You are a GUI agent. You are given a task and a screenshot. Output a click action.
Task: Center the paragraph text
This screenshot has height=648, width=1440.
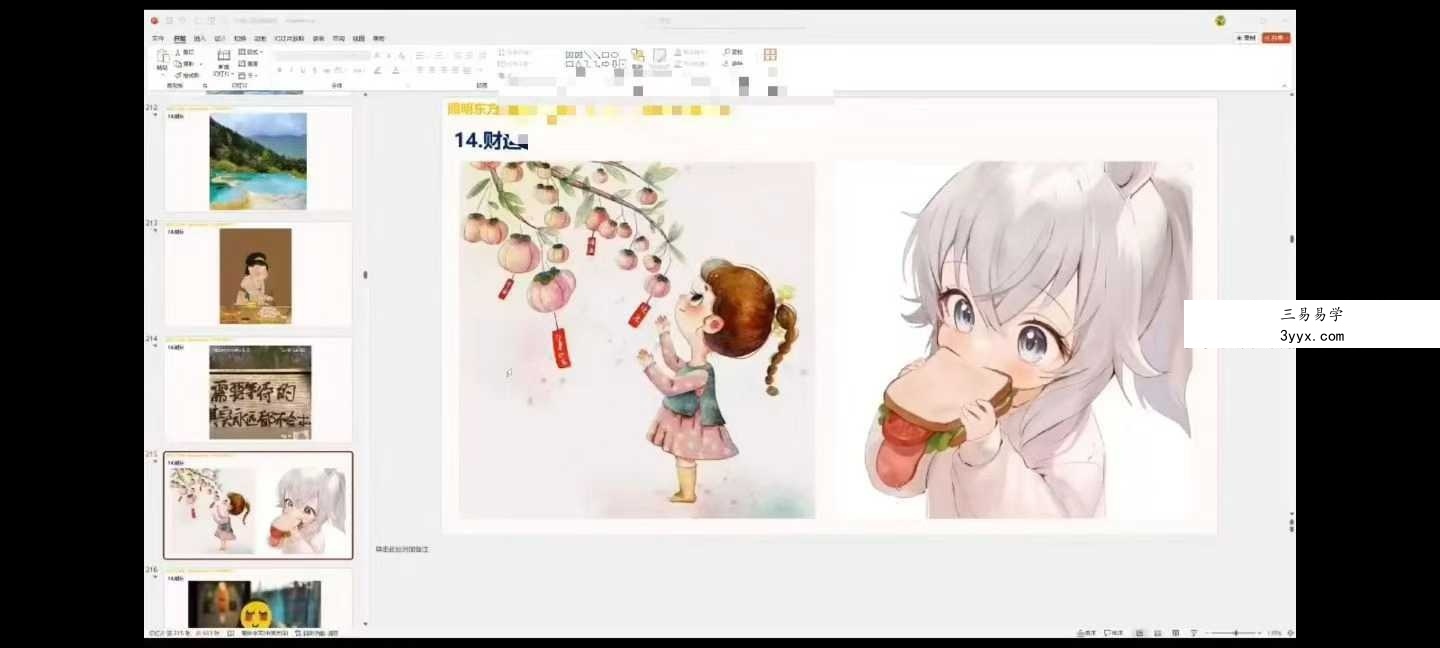tap(432, 70)
